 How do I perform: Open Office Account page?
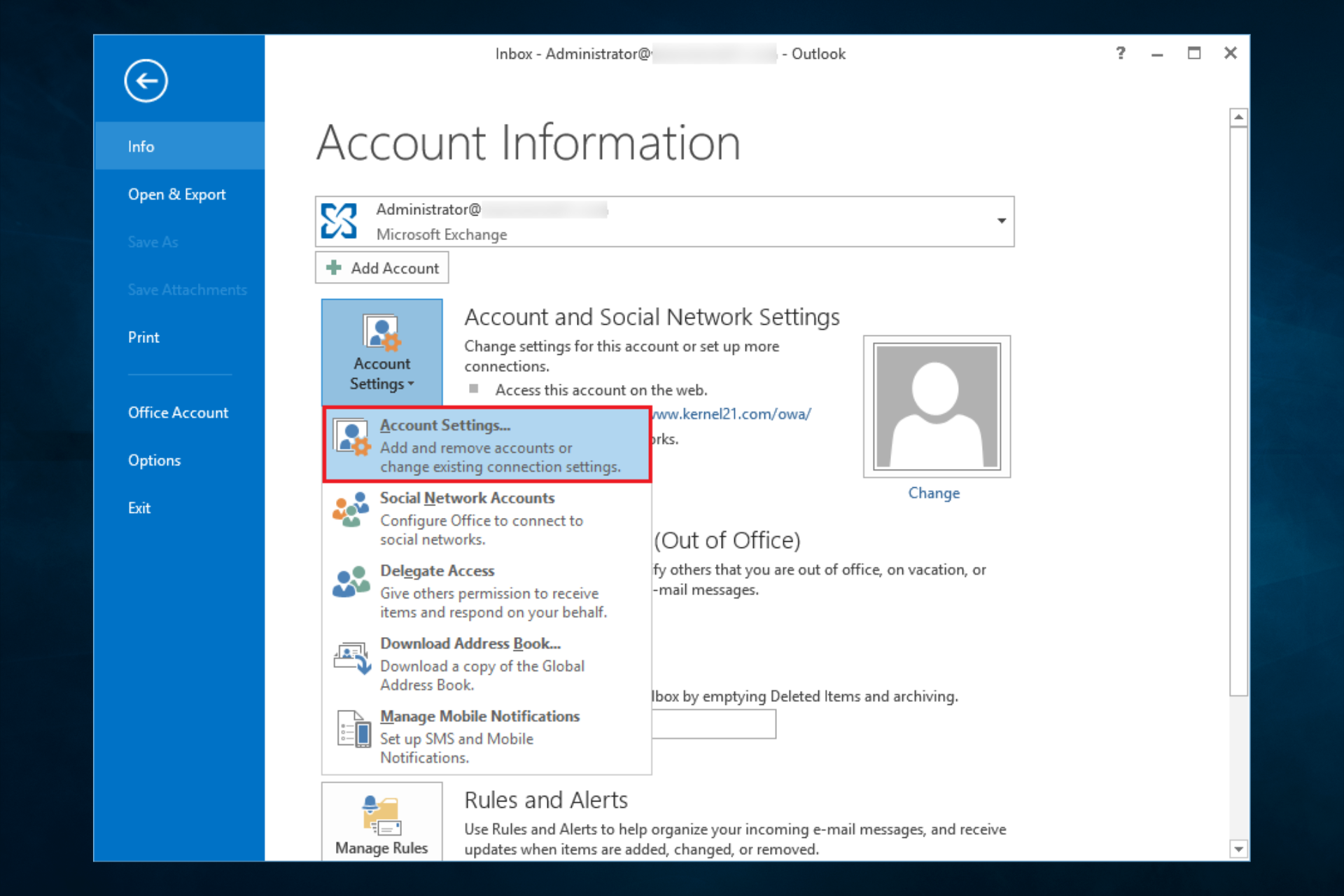(x=179, y=412)
